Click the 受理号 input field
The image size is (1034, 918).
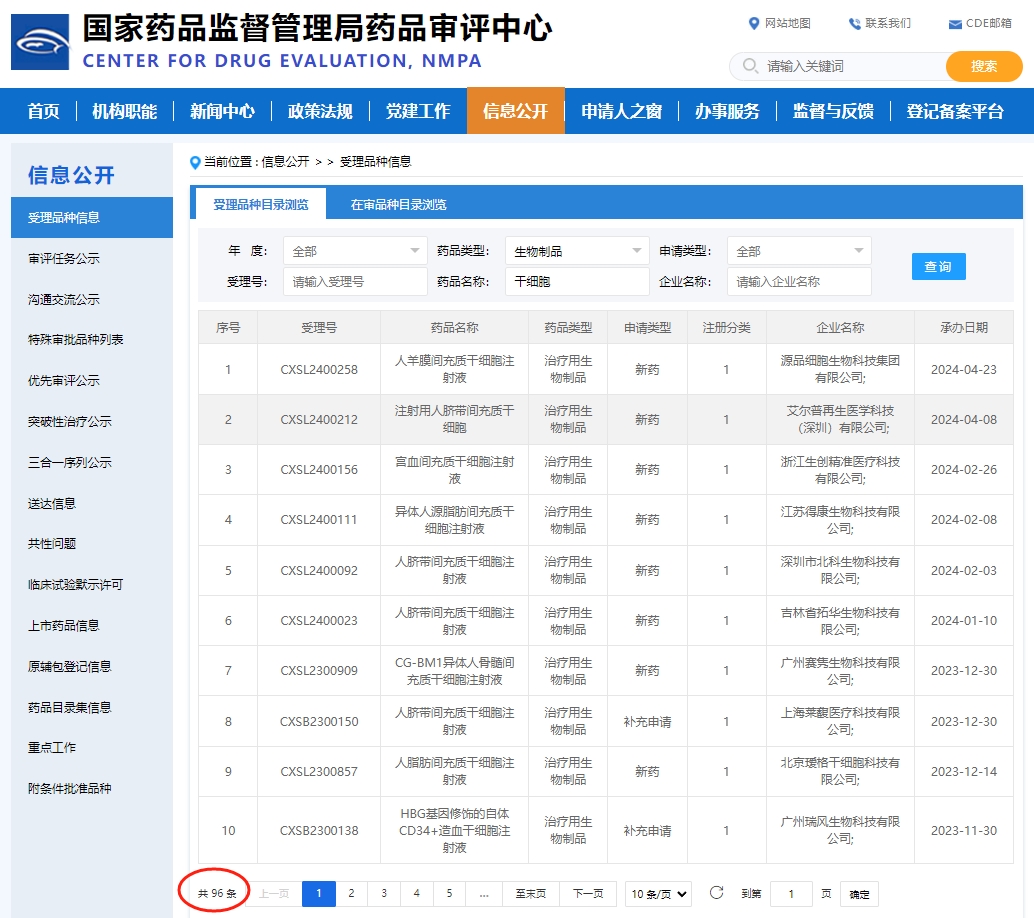(x=355, y=282)
